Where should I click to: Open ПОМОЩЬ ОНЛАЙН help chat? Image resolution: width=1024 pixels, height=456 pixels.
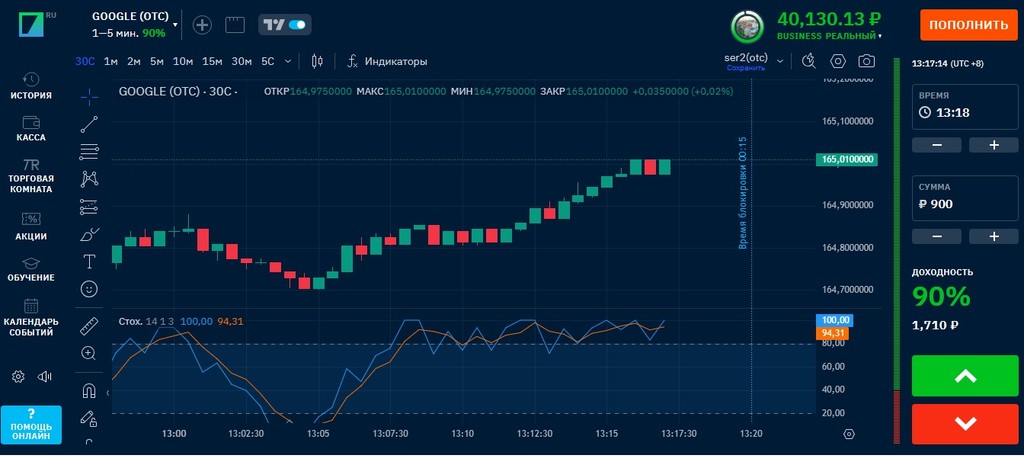click(31, 425)
